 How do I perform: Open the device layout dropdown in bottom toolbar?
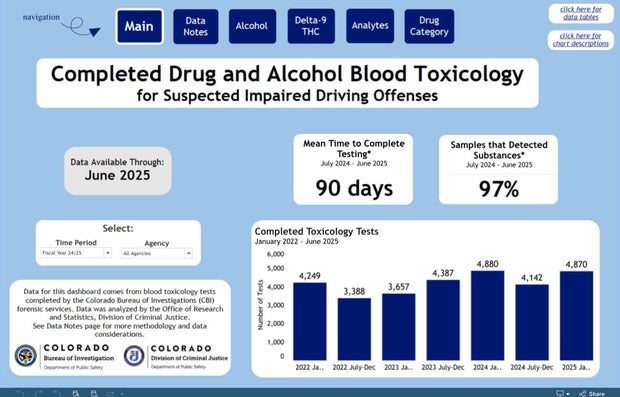click(x=114, y=394)
